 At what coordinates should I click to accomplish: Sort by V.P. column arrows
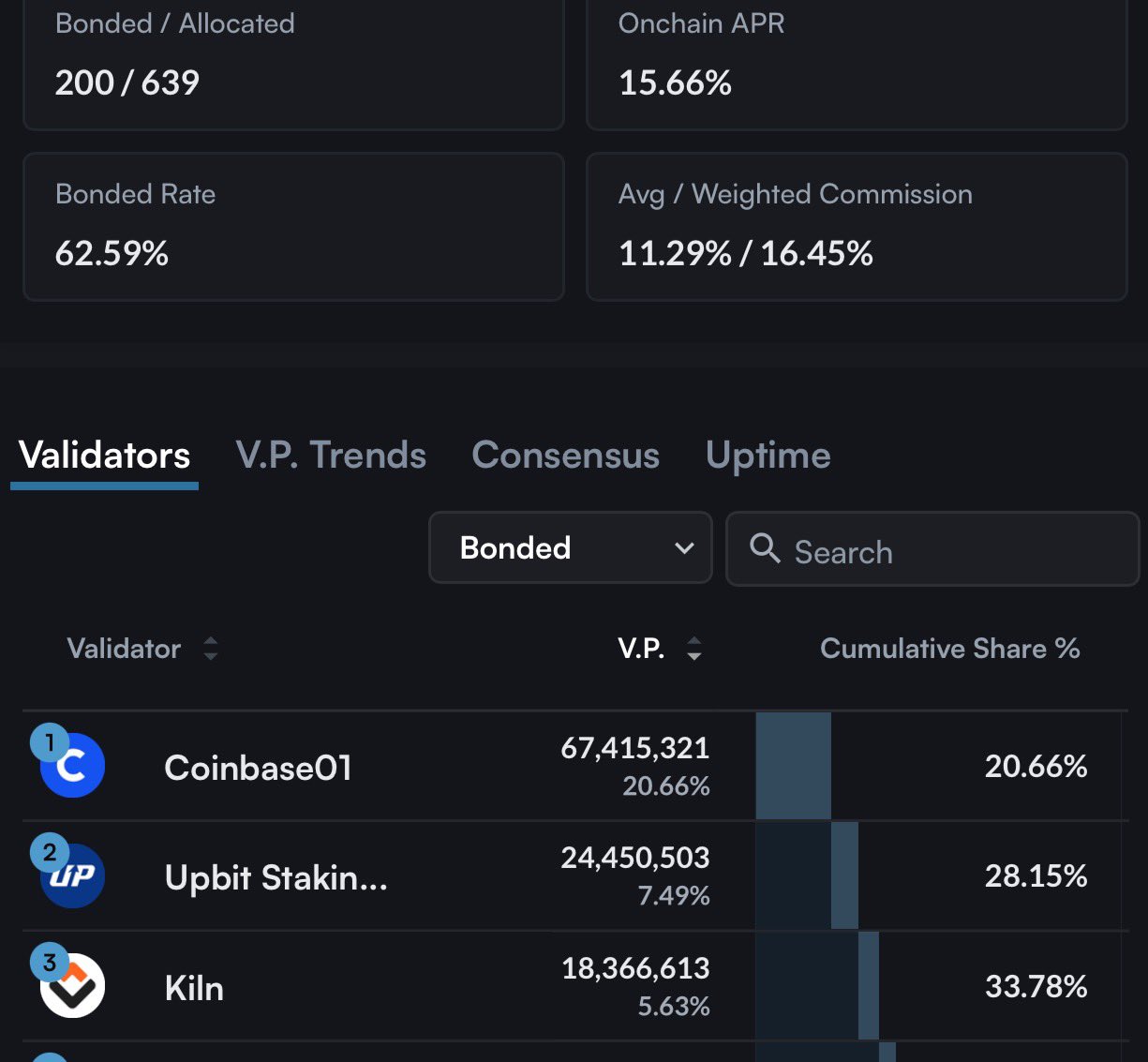tap(694, 649)
